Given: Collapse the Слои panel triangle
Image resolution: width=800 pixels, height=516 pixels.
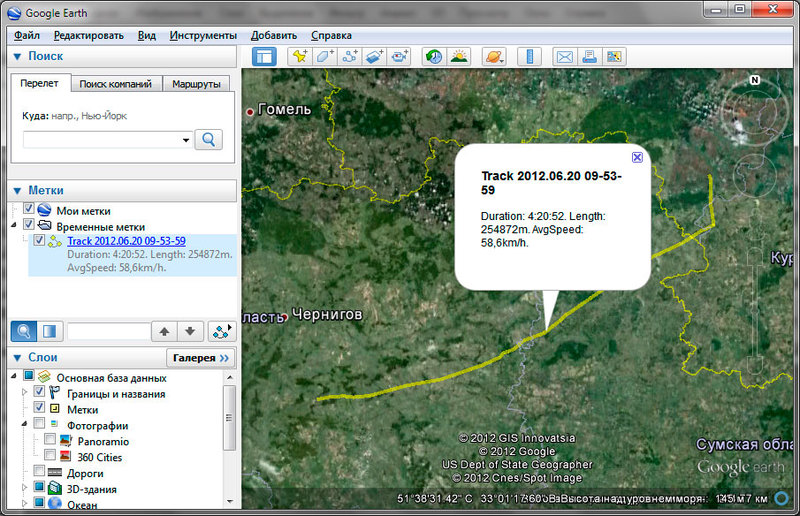Looking at the screenshot, I should click(17, 358).
